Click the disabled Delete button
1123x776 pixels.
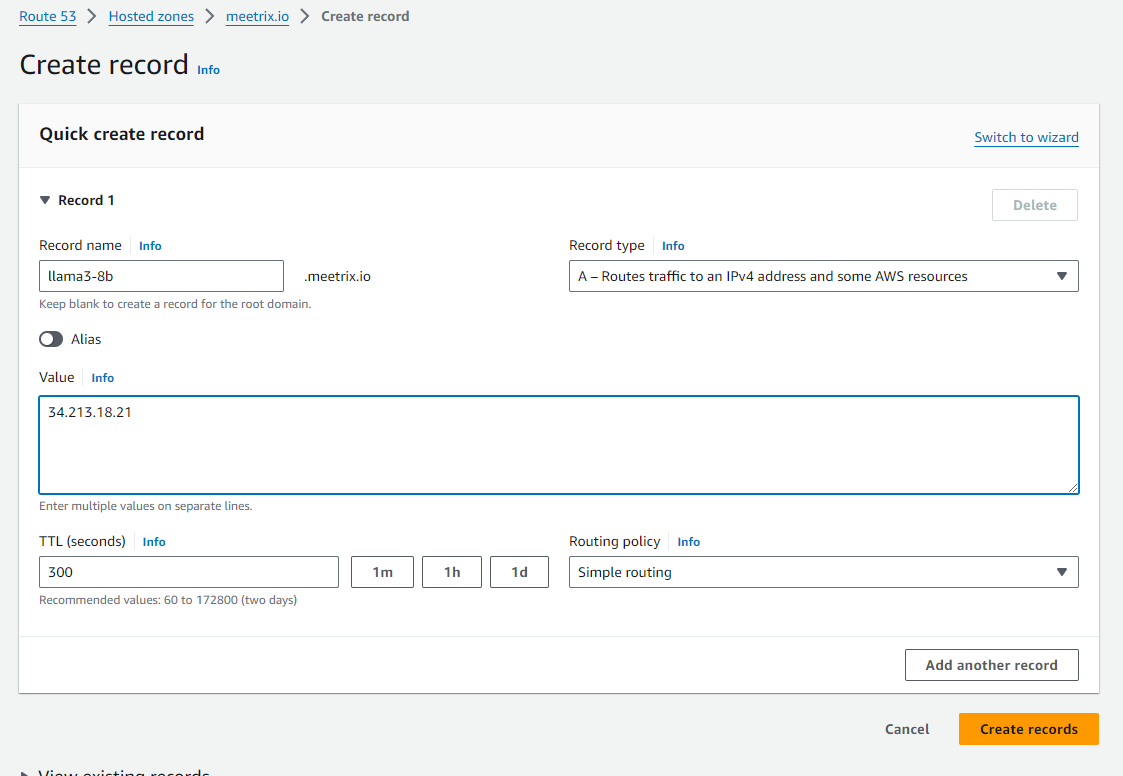click(1035, 205)
